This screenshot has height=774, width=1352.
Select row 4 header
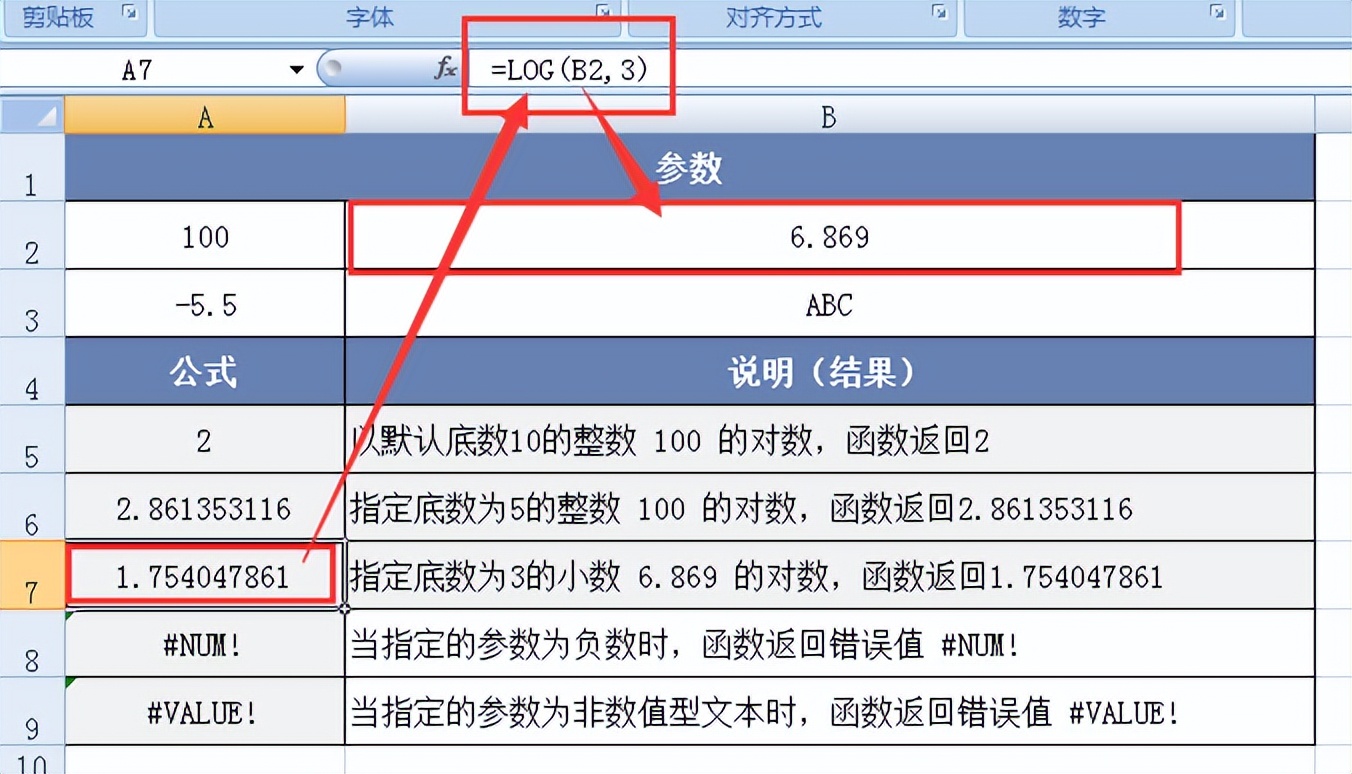pyautogui.click(x=32, y=372)
